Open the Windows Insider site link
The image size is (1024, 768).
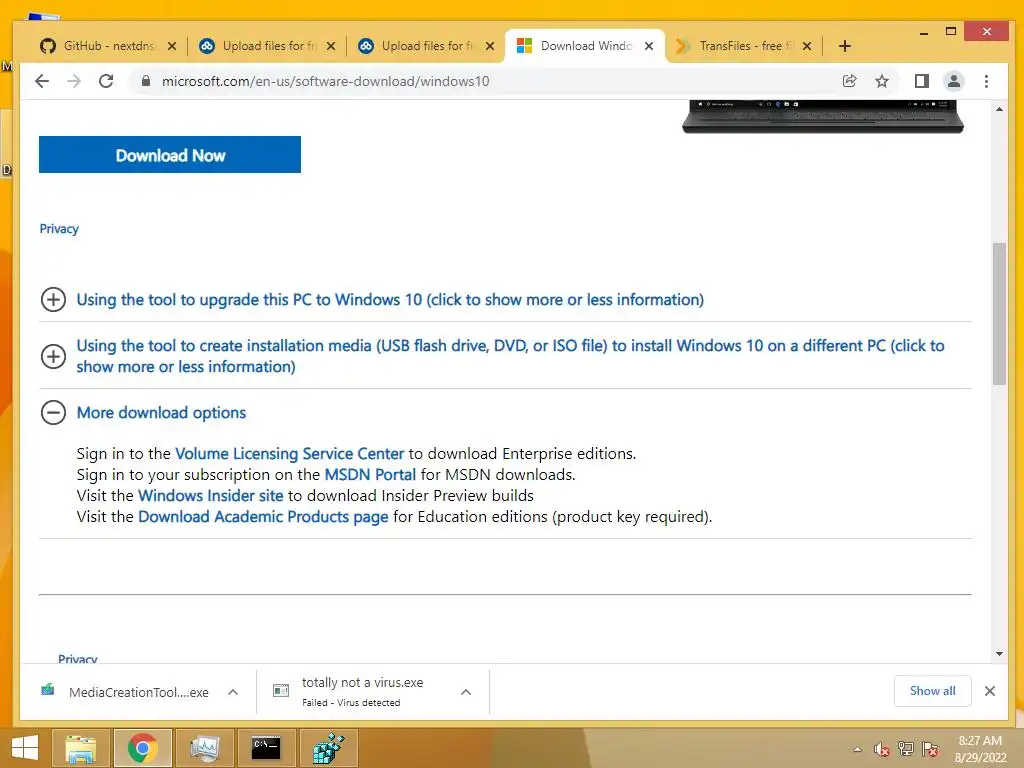tap(210, 495)
